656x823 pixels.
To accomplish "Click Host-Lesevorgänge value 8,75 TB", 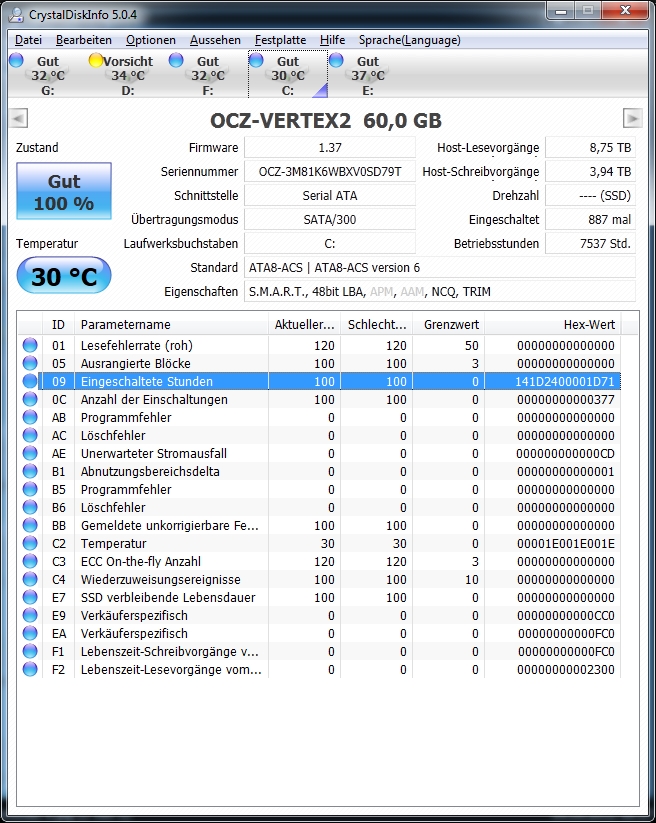I will tap(590, 147).
